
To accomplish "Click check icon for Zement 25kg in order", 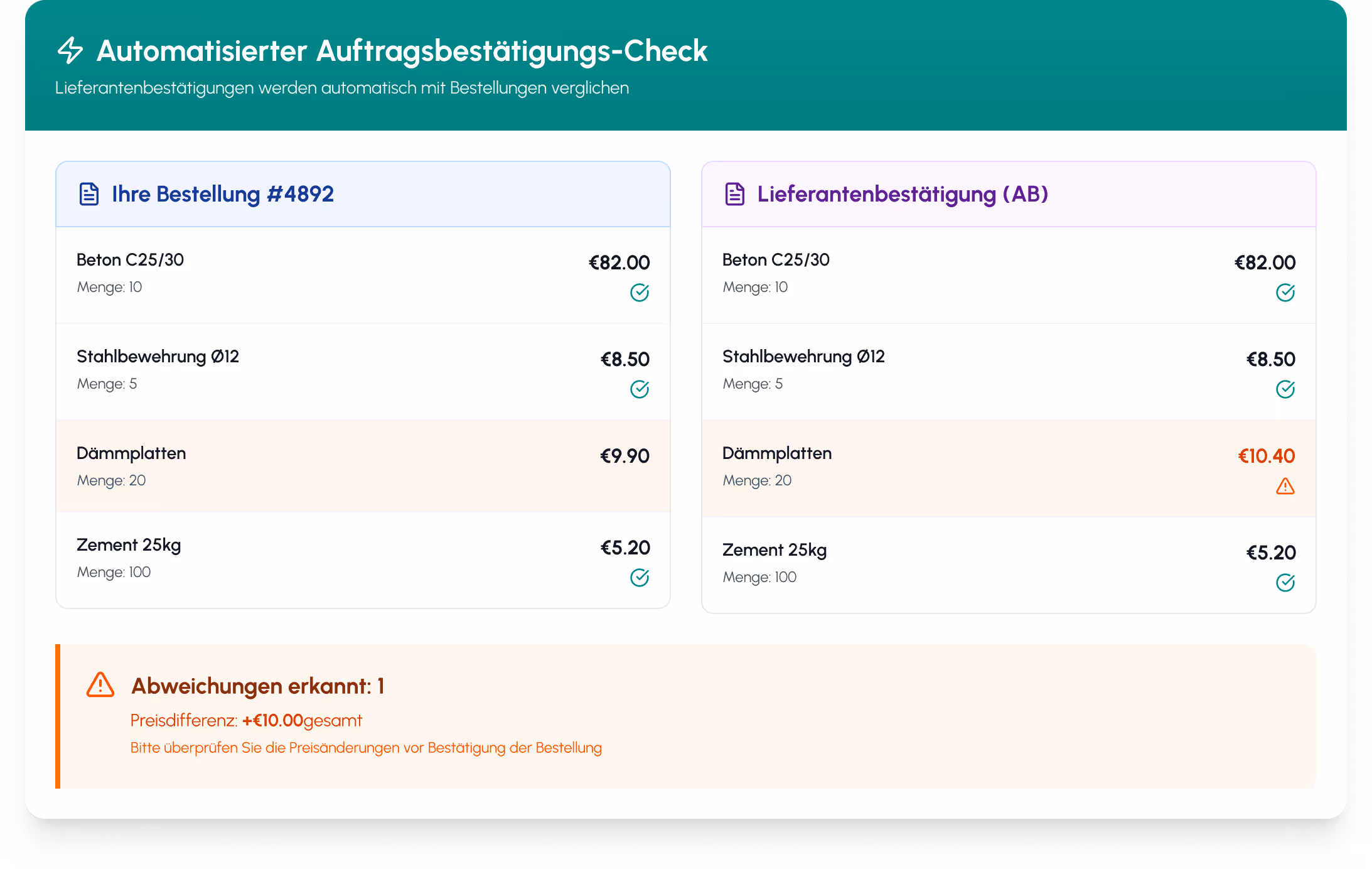I will pyautogui.click(x=640, y=578).
